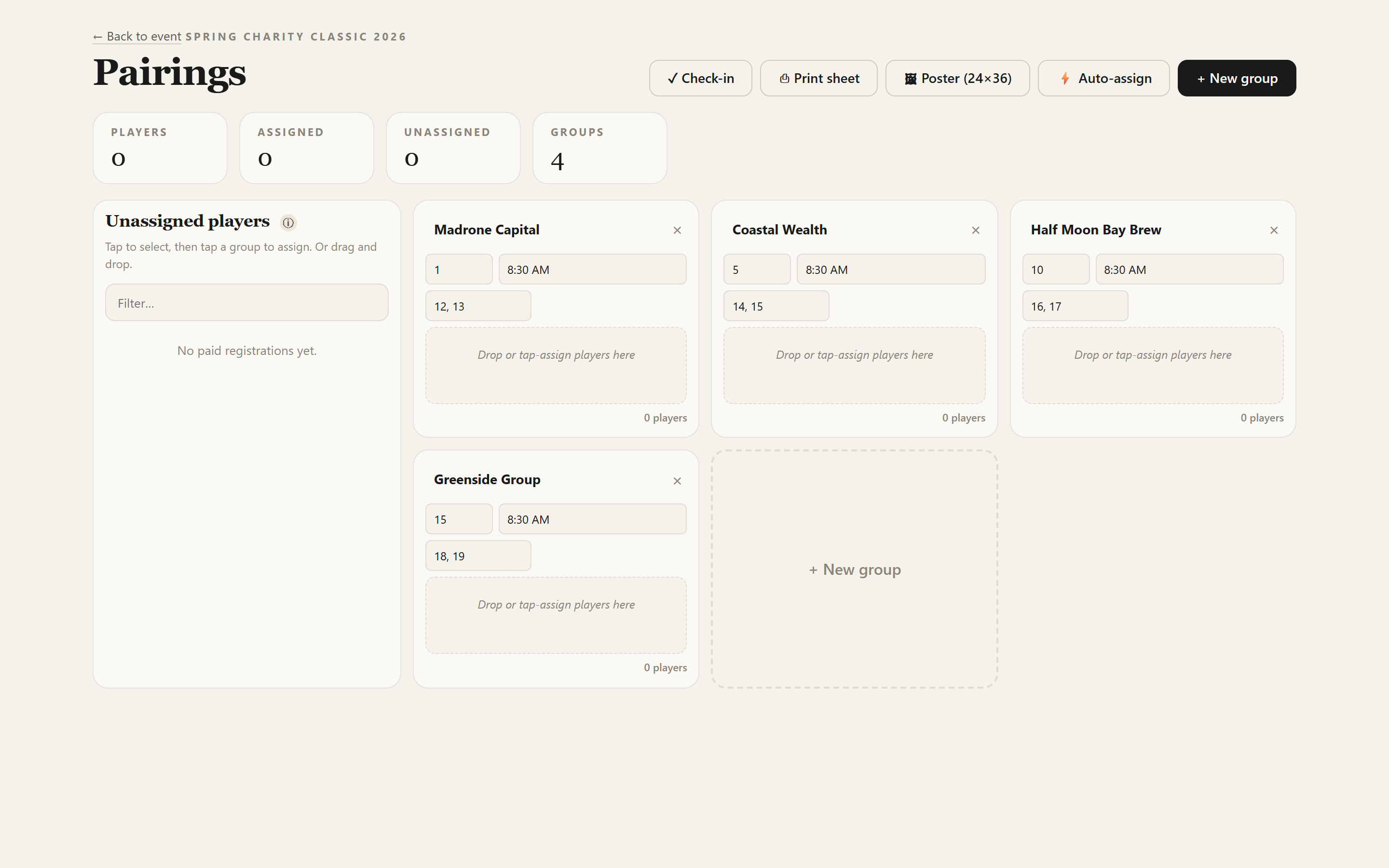Go back via Back to event link
The width and height of the screenshot is (1389, 868).
pyautogui.click(x=137, y=37)
